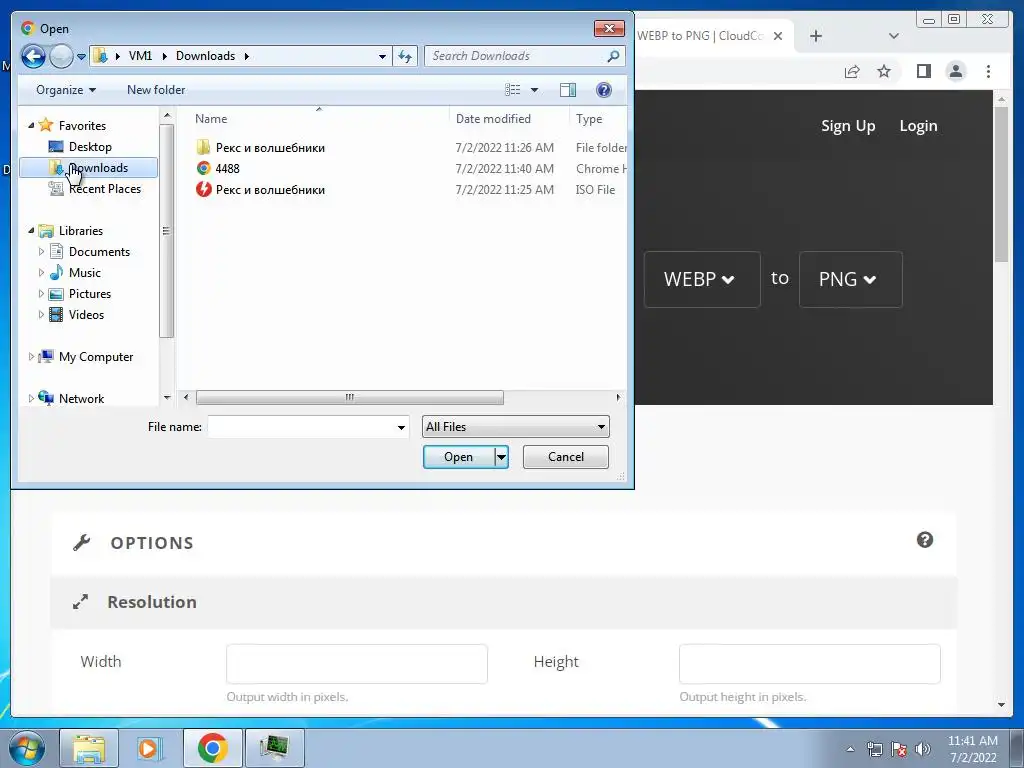Screen dimensions: 1024x768
Task: Select the Videos library
Action: point(86,315)
